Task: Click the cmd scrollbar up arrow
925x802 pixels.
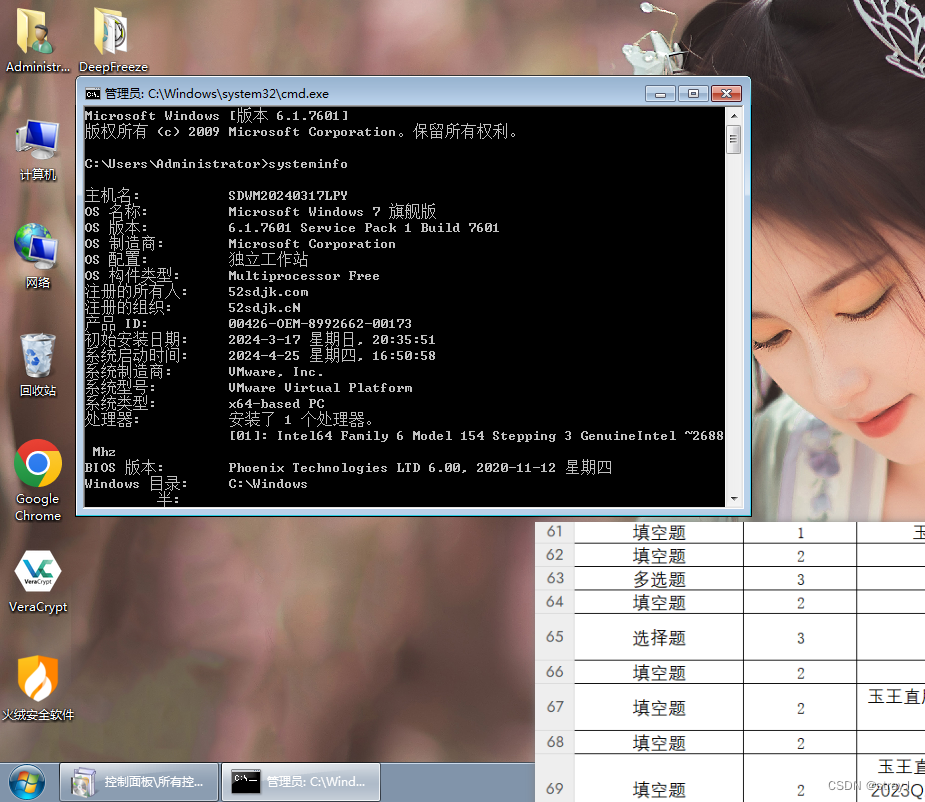Action: tap(734, 116)
